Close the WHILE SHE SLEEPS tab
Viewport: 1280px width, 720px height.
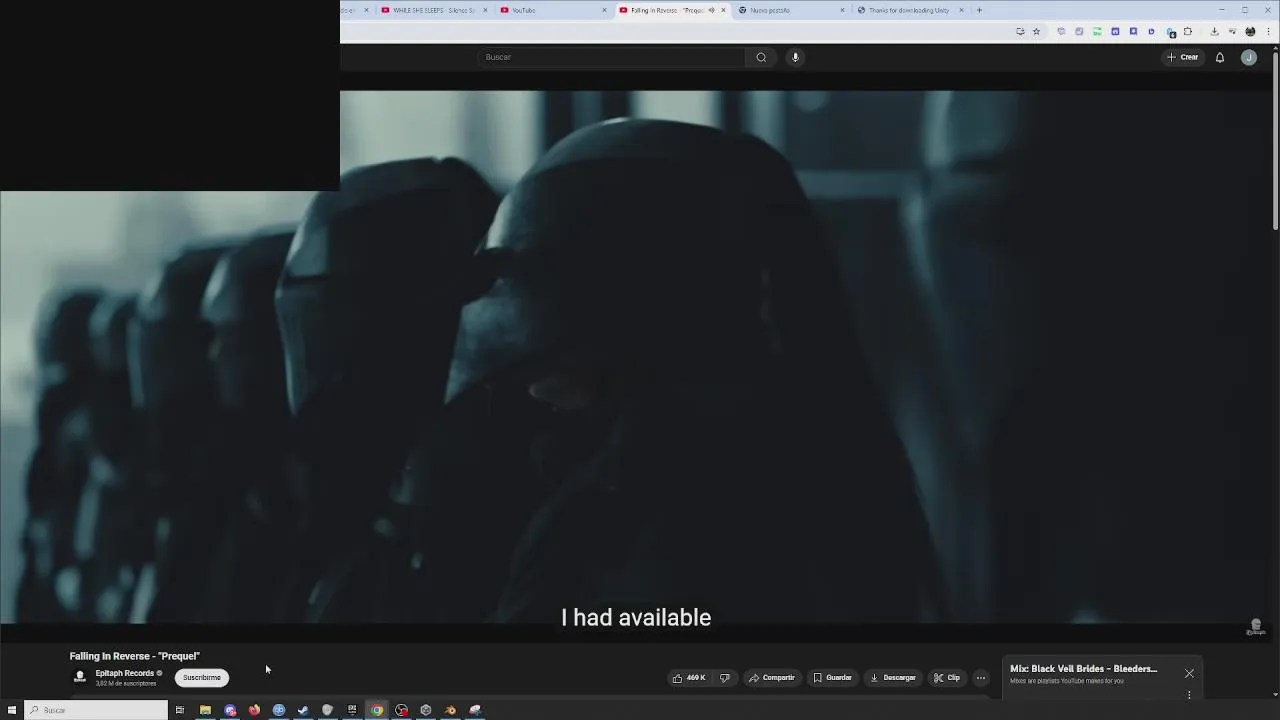[486, 10]
